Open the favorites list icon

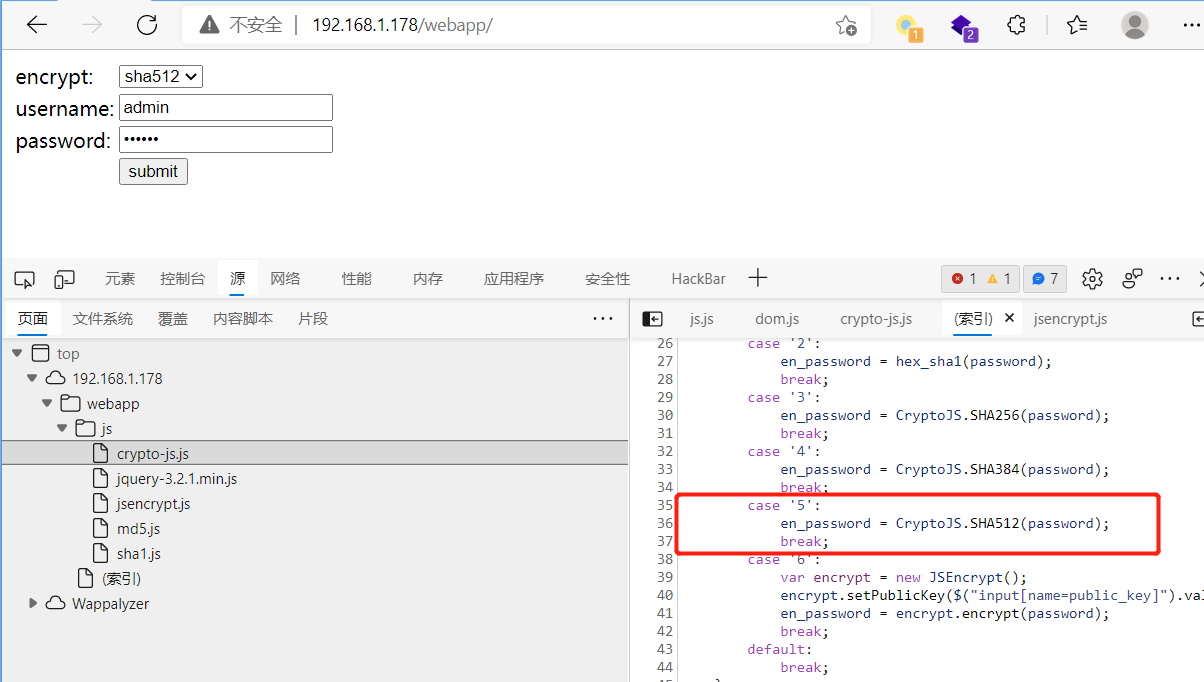1077,25
